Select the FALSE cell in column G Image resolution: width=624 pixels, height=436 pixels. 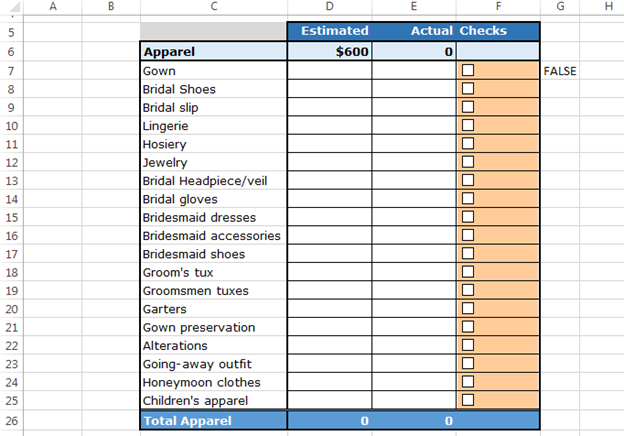point(560,71)
